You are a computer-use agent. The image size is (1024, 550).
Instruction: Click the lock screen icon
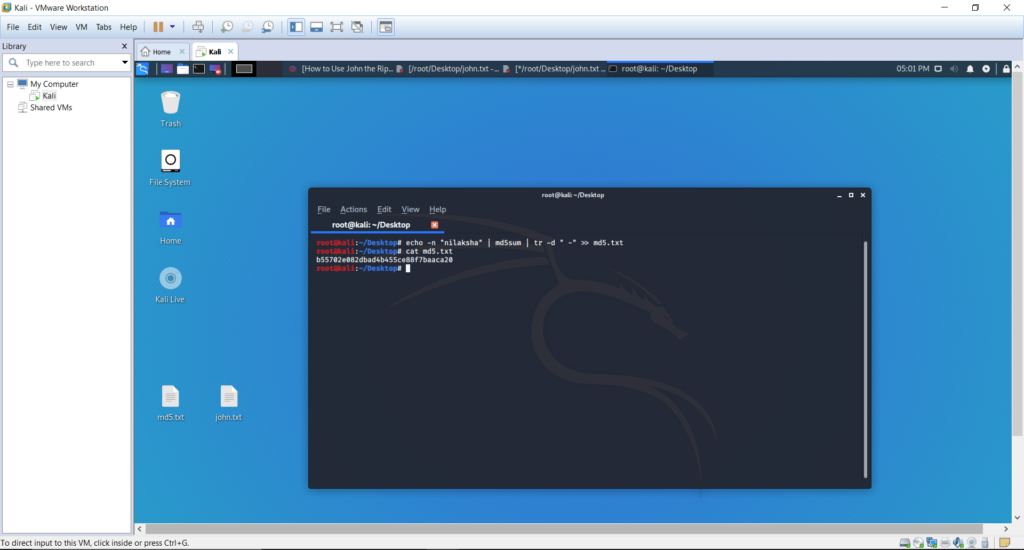(1006, 69)
